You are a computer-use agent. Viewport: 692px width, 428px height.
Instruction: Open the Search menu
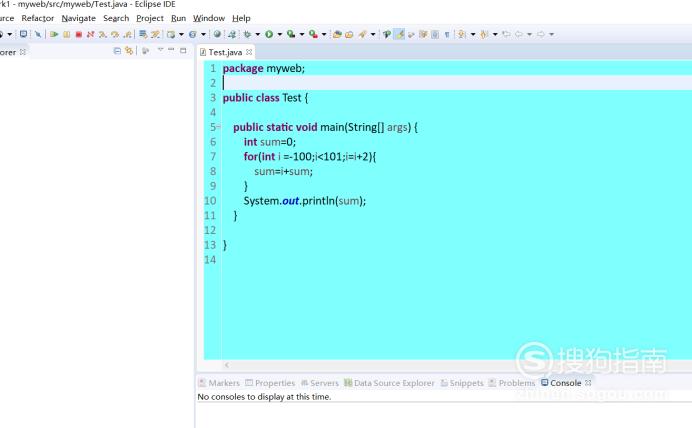pyautogui.click(x=116, y=18)
